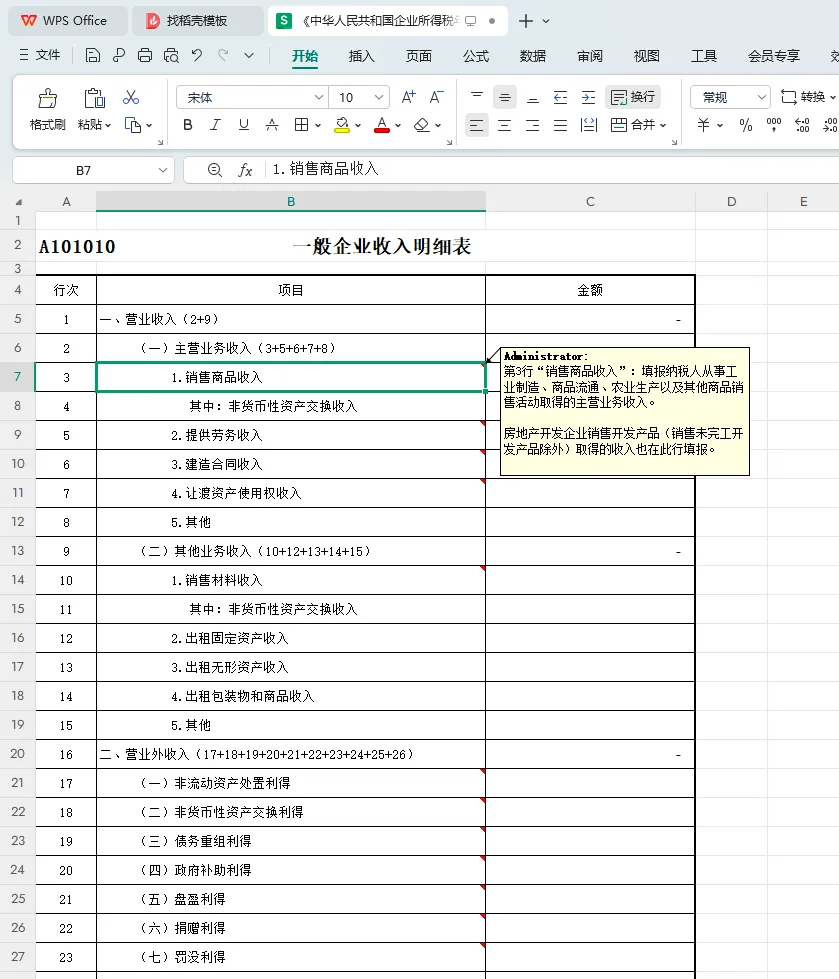The width and height of the screenshot is (839, 979).
Task: Apply justified alignment
Action: click(x=561, y=125)
